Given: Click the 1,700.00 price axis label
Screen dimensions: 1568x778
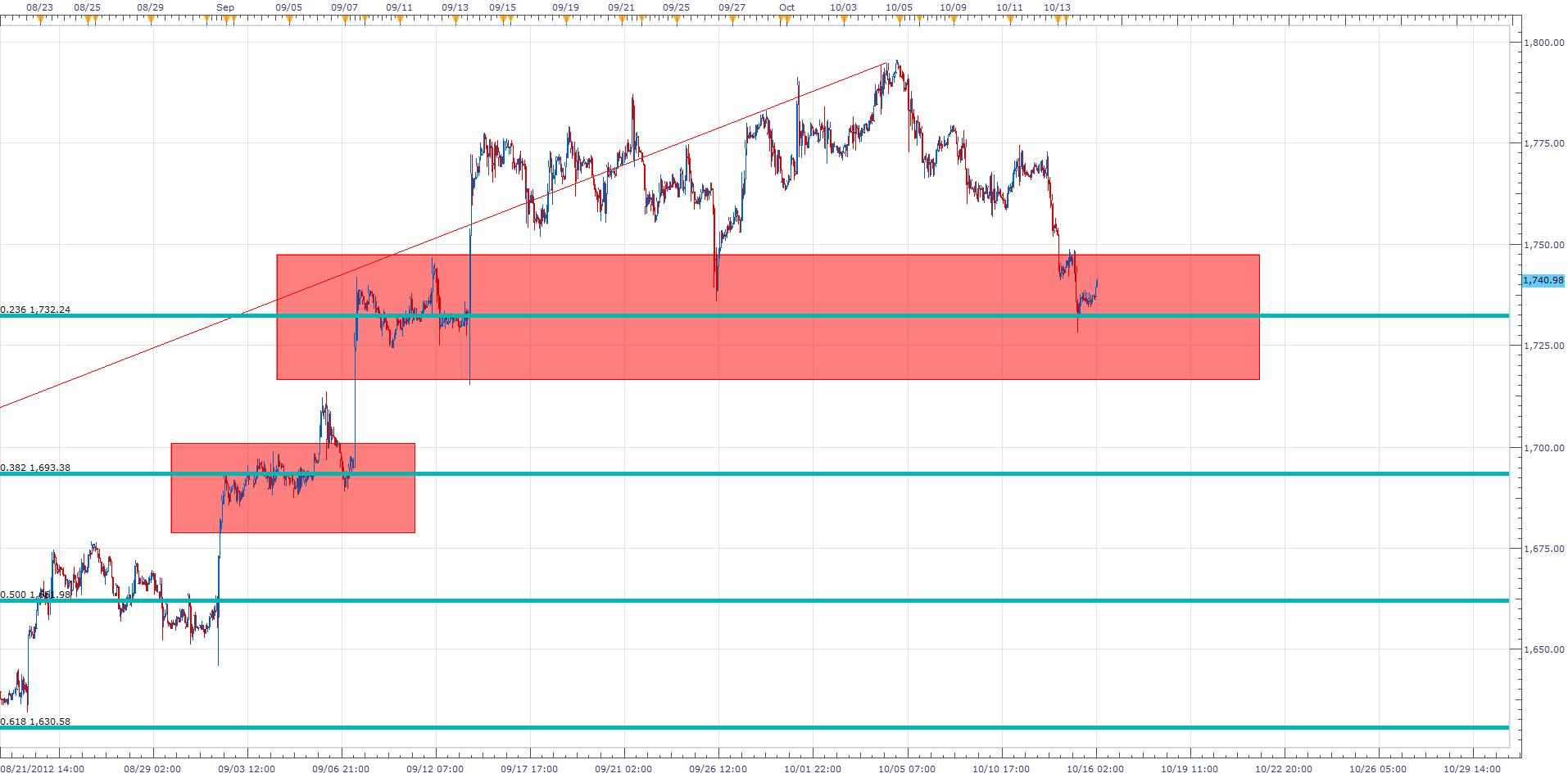Looking at the screenshot, I should coord(1544,448).
